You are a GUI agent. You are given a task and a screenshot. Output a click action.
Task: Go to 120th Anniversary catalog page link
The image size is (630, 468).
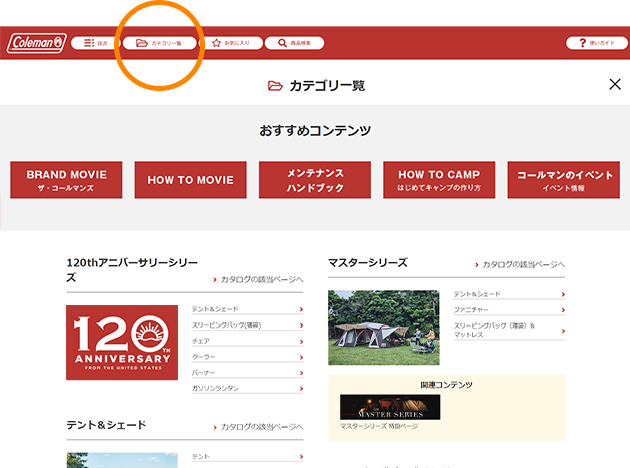pyautogui.click(x=257, y=280)
